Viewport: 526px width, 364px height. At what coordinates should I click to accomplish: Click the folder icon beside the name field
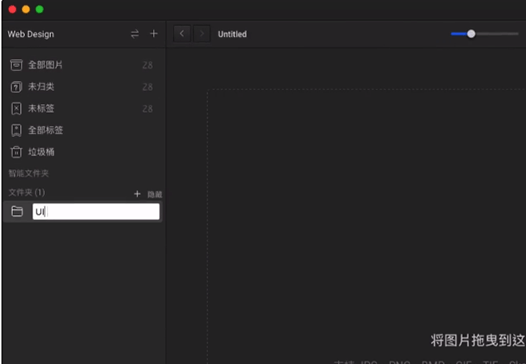(17, 211)
